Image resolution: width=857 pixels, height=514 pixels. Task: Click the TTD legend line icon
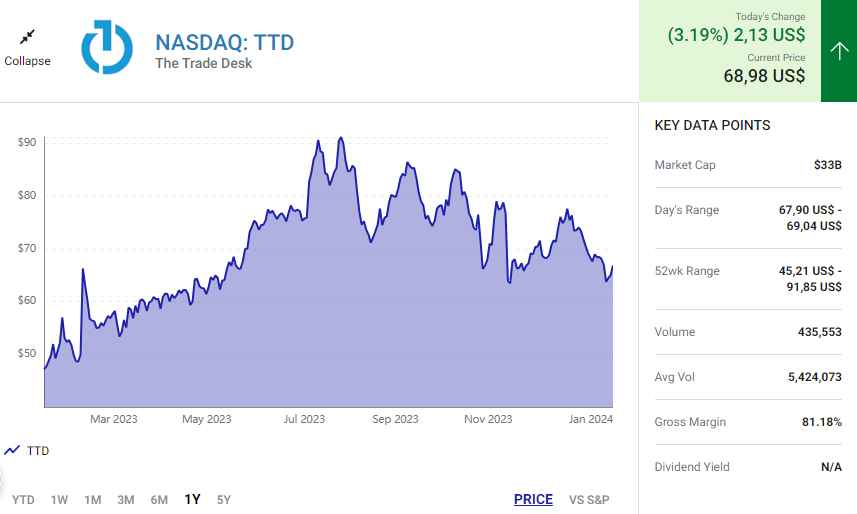pos(12,451)
